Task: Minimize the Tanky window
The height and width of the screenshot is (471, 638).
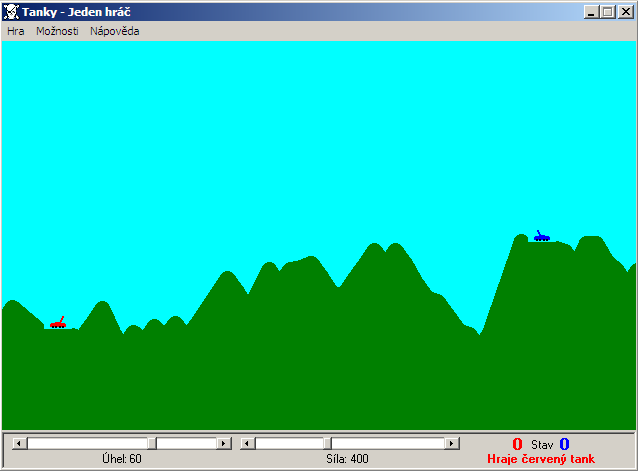Action: (x=592, y=12)
